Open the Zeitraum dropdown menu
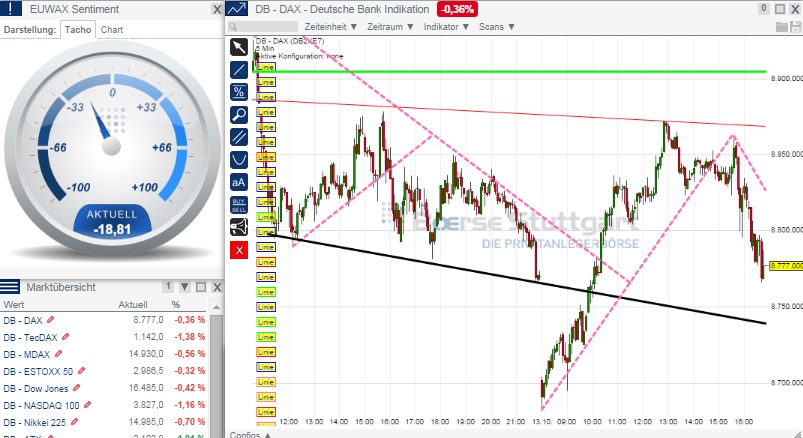The image size is (803, 438). (390, 27)
